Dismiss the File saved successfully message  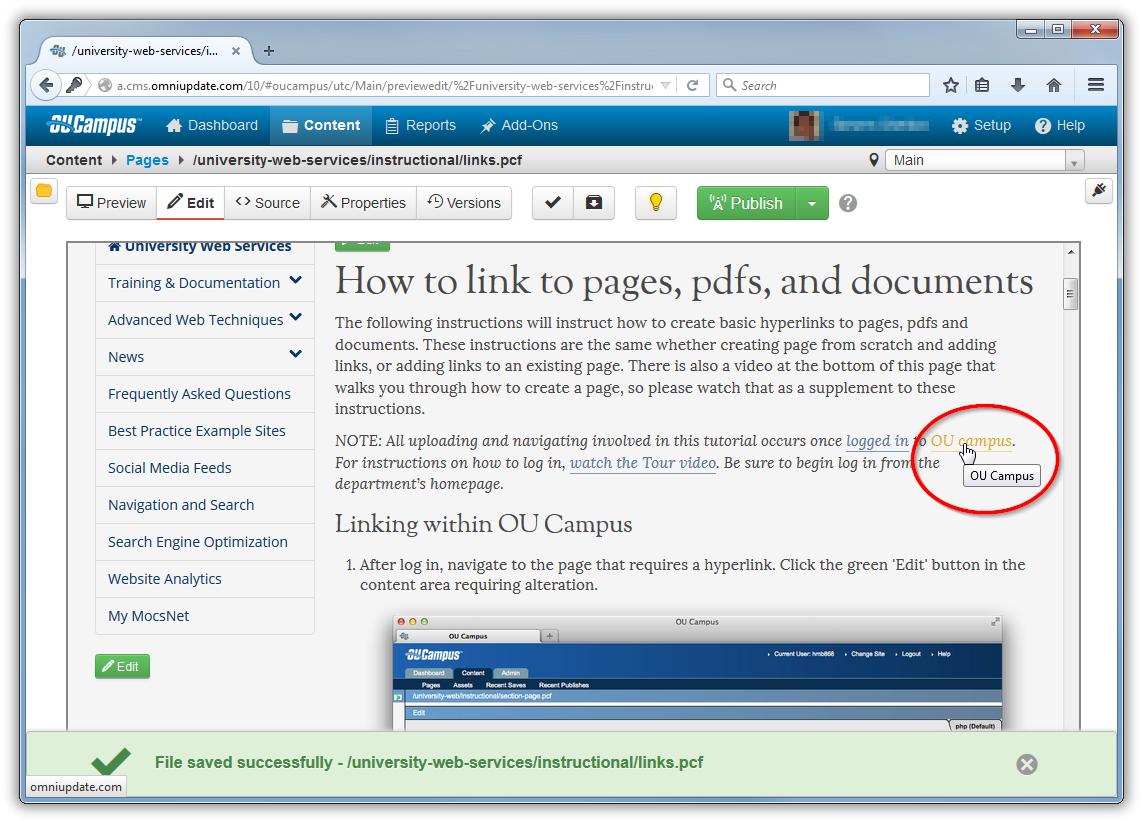(x=1027, y=764)
